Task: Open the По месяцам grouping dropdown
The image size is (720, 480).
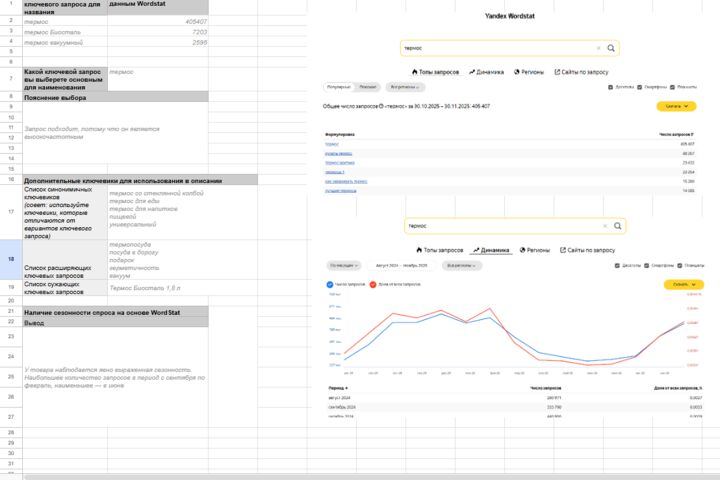Action: pyautogui.click(x=344, y=265)
